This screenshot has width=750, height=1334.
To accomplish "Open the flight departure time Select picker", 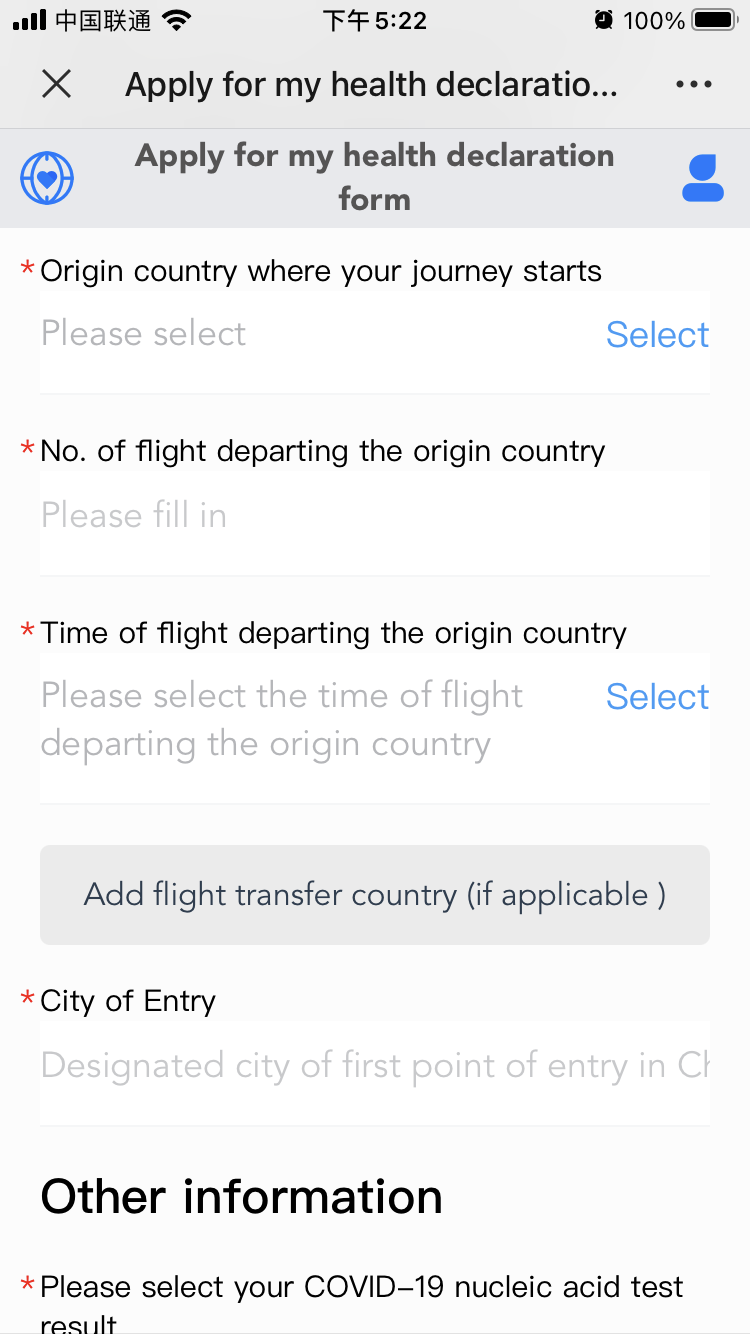I will click(x=657, y=697).
